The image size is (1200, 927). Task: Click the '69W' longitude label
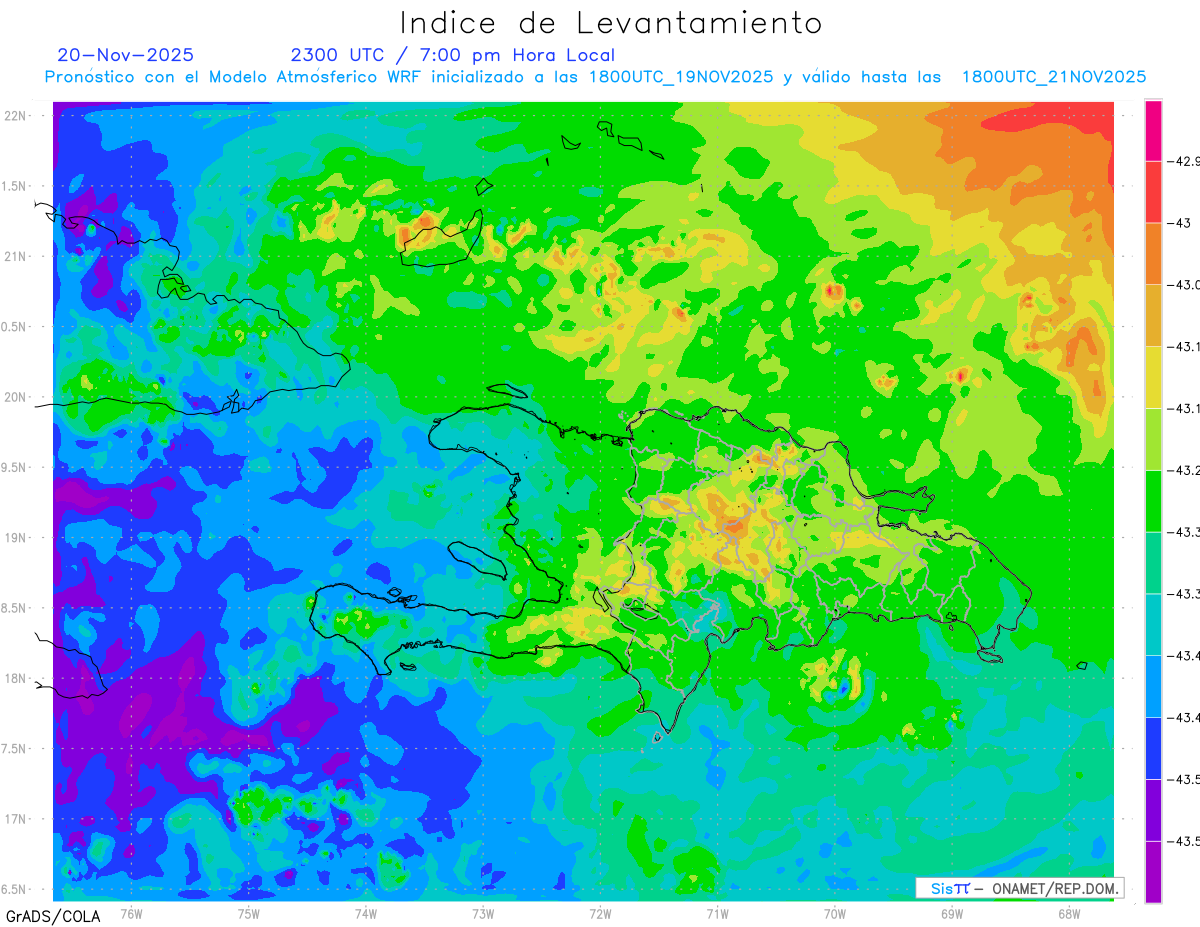pyautogui.click(x=952, y=913)
